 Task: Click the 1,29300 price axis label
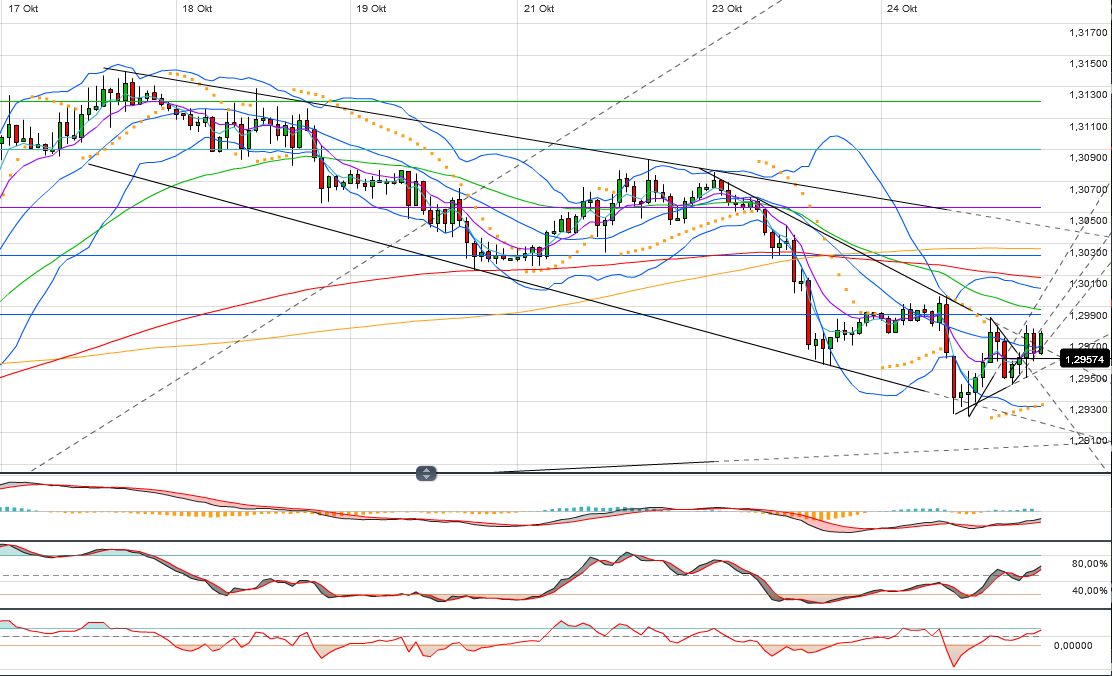point(1084,410)
